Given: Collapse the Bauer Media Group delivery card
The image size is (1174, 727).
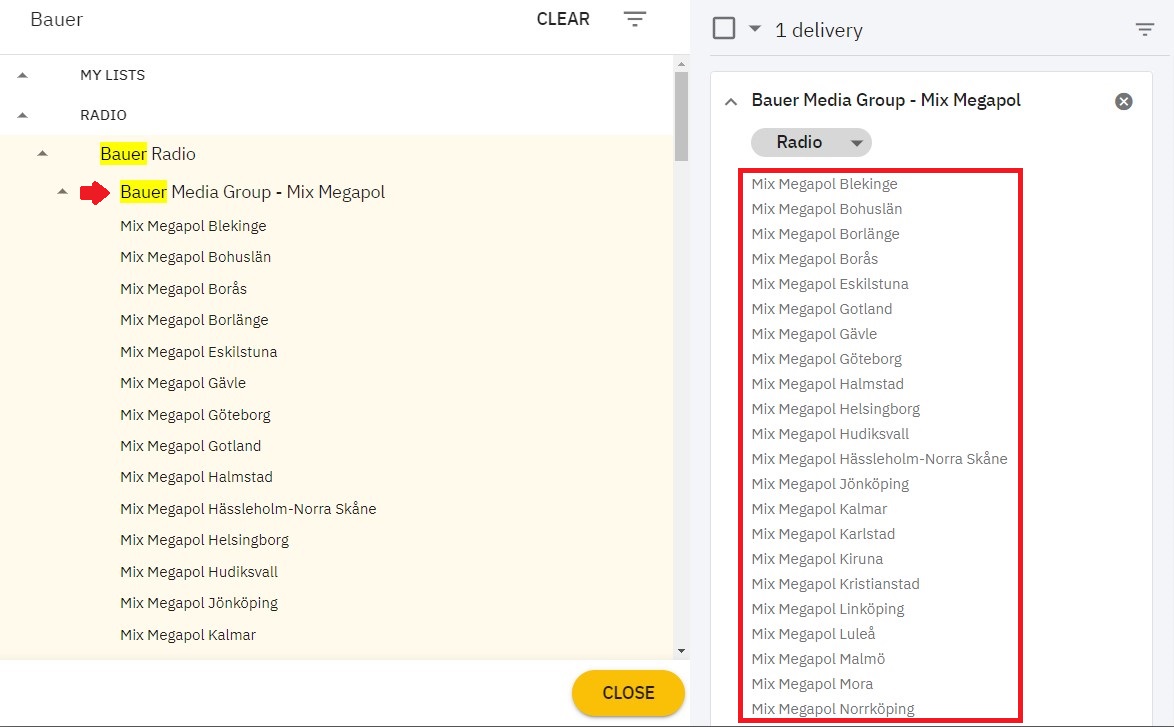Looking at the screenshot, I should [731, 101].
